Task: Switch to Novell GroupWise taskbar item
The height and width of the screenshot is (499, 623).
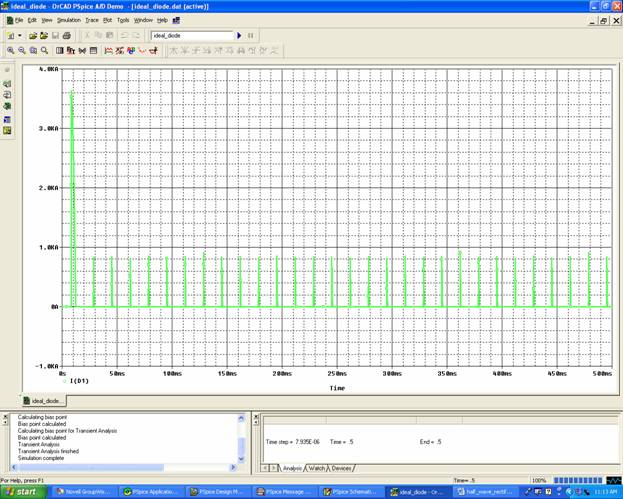Action: pos(85,492)
